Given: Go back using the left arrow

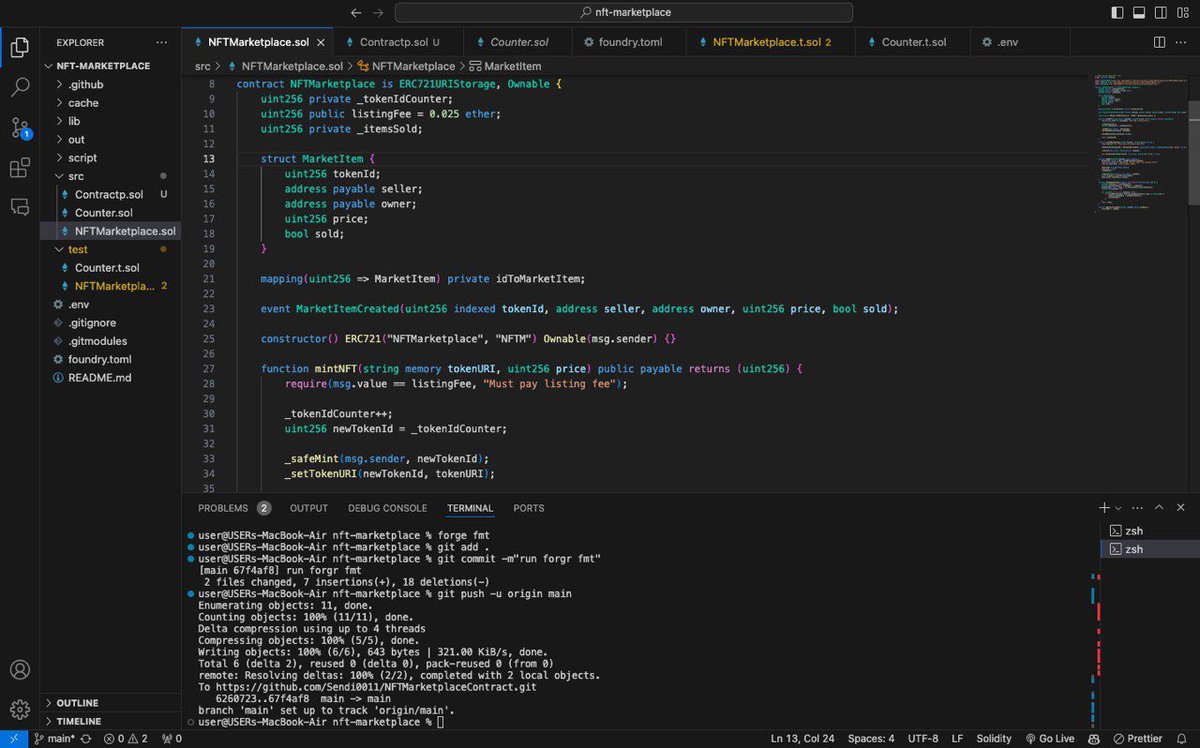Looking at the screenshot, I should click(356, 12).
